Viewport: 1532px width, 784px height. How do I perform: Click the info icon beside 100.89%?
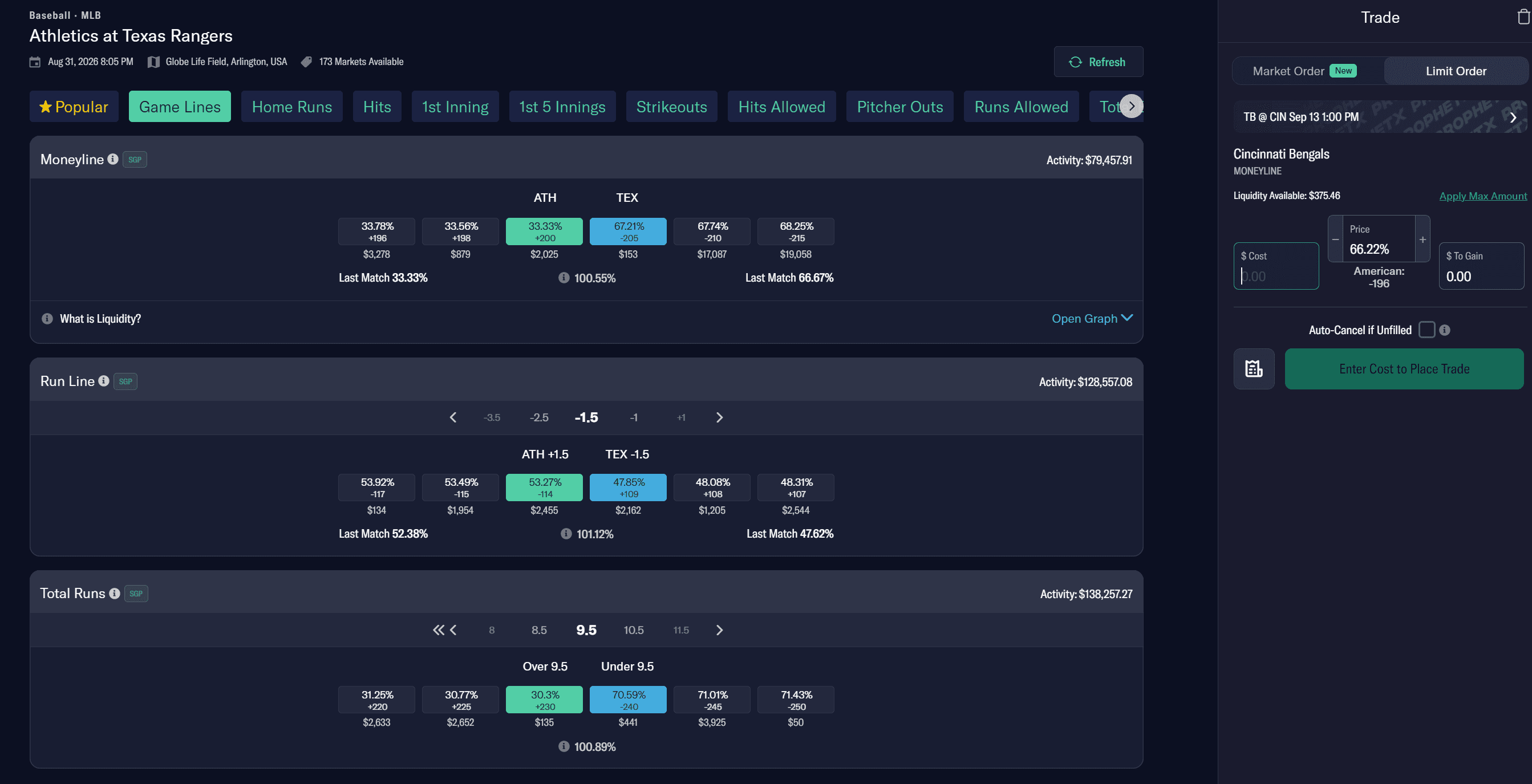(564, 746)
